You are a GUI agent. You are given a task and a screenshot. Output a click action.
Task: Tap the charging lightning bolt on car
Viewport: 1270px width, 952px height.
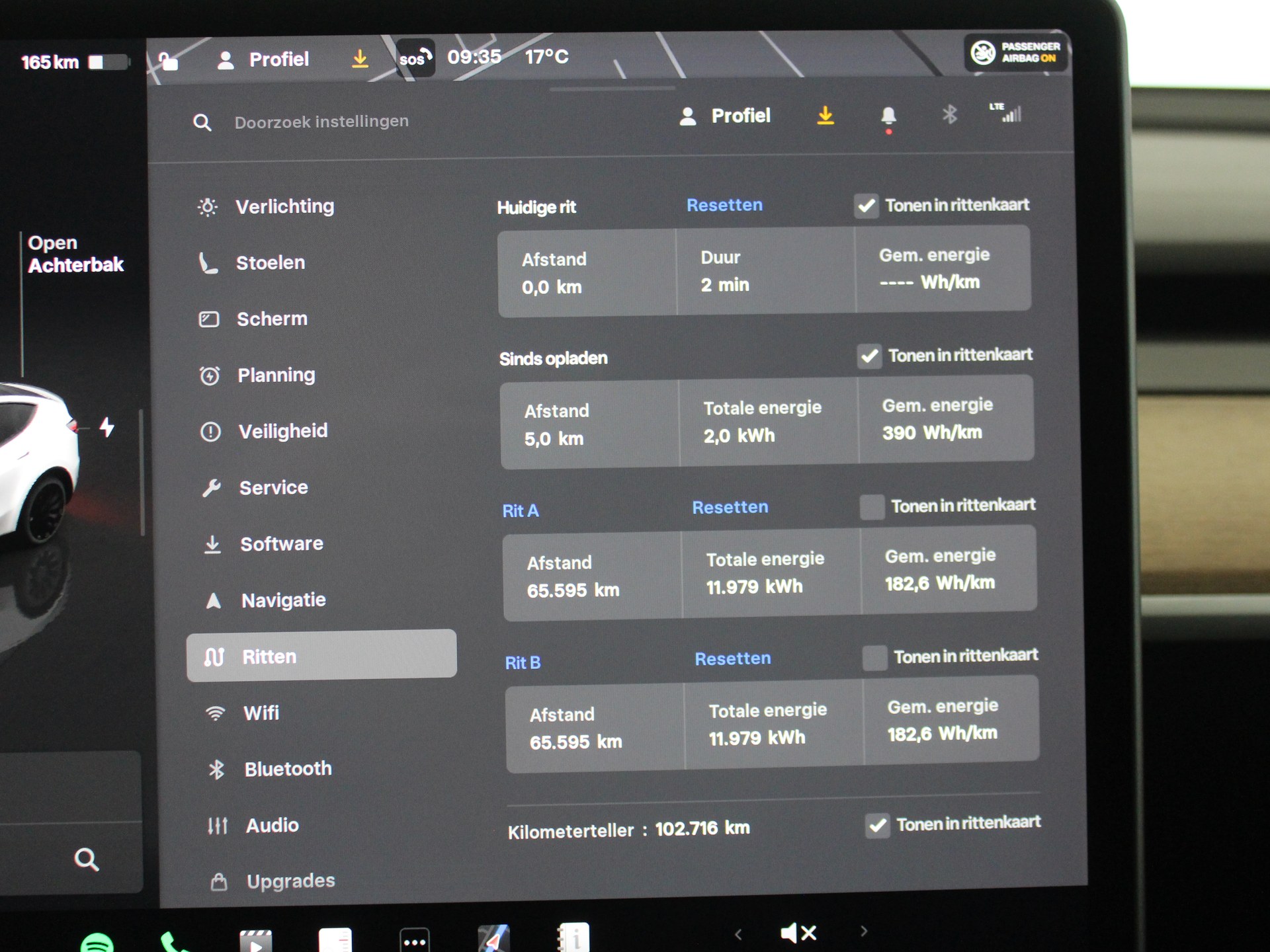[106, 427]
